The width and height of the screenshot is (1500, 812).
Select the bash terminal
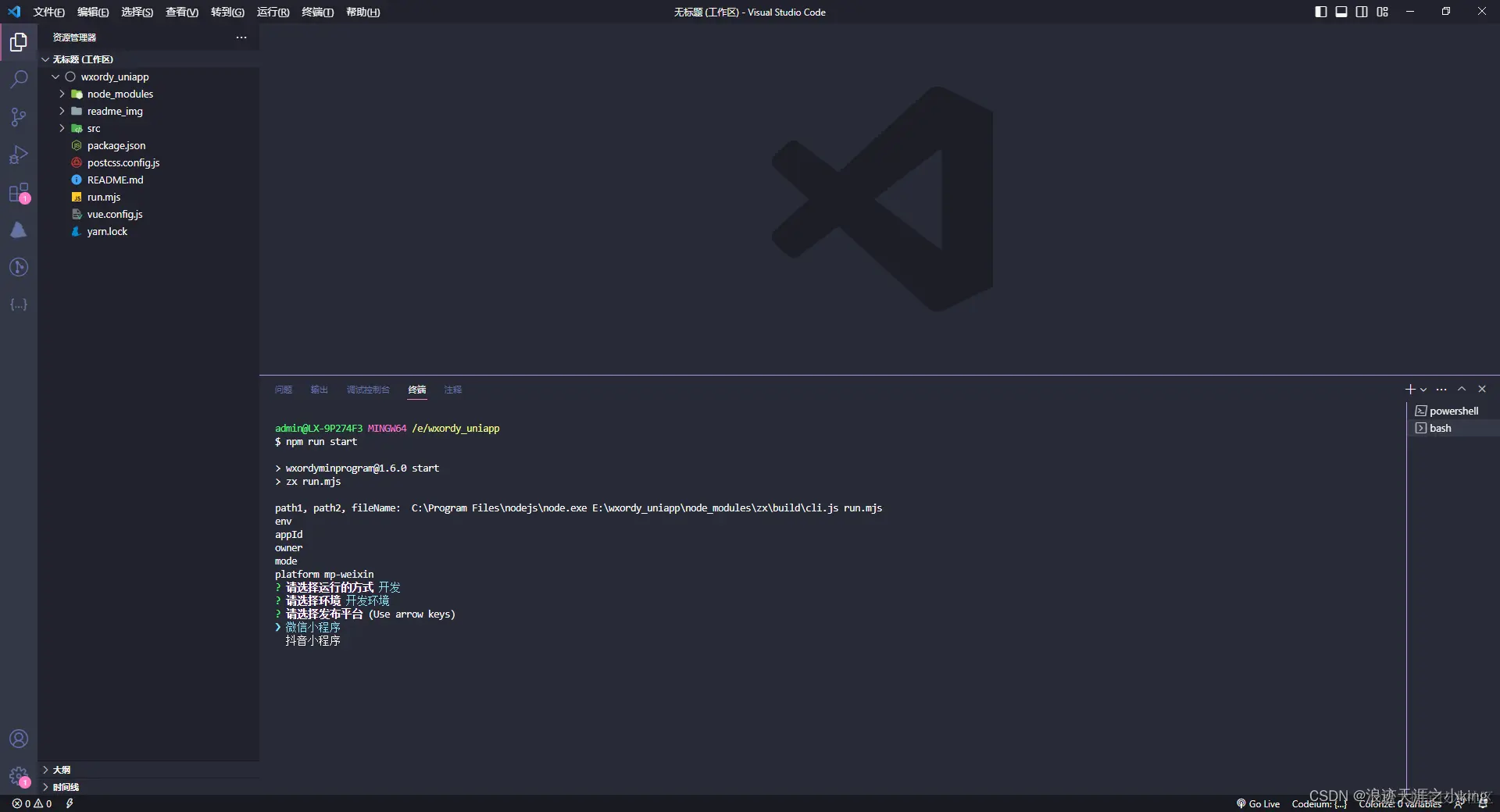coord(1453,428)
